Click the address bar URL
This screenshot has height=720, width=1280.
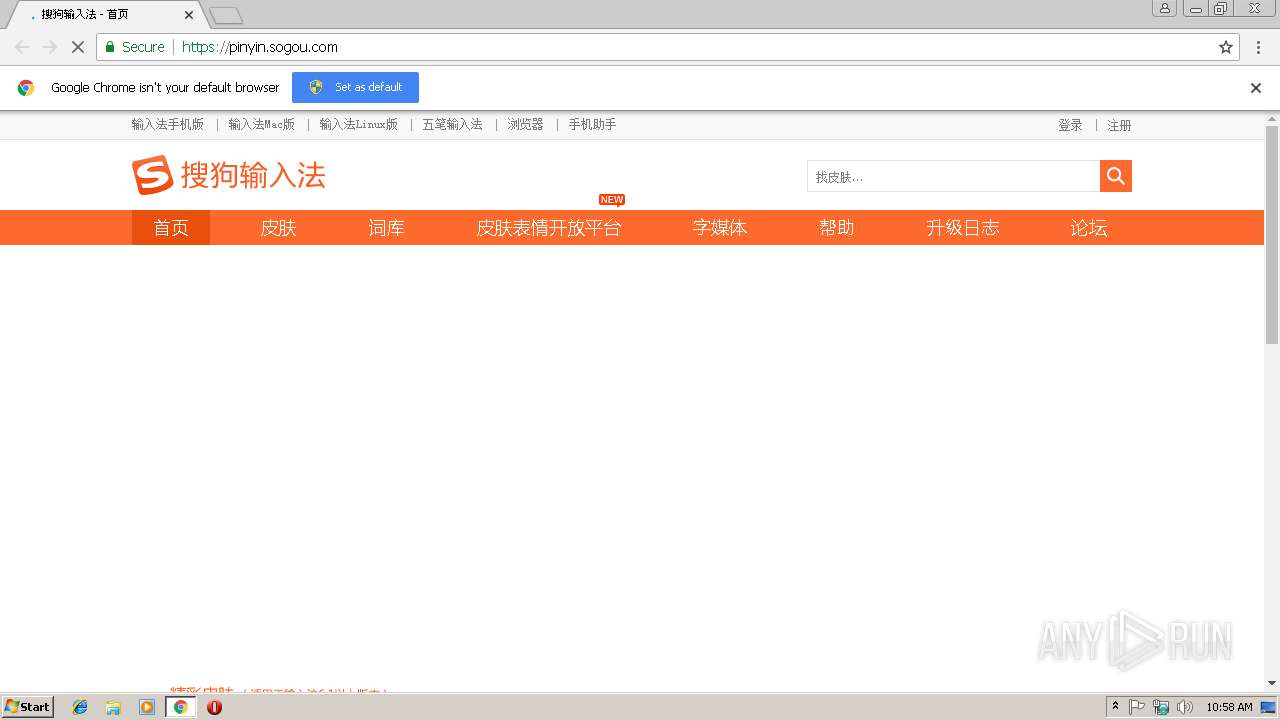(260, 47)
